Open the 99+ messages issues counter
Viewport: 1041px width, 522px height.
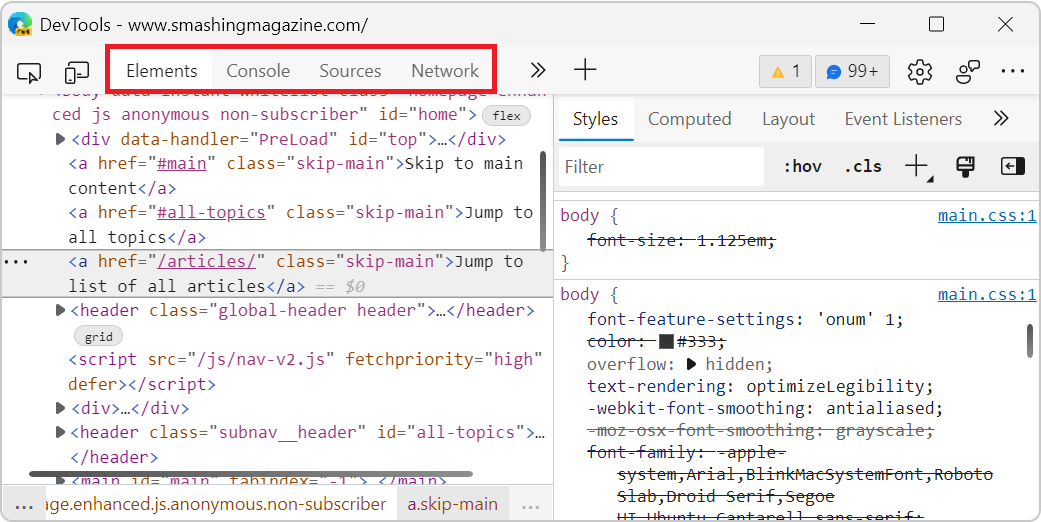click(x=853, y=71)
